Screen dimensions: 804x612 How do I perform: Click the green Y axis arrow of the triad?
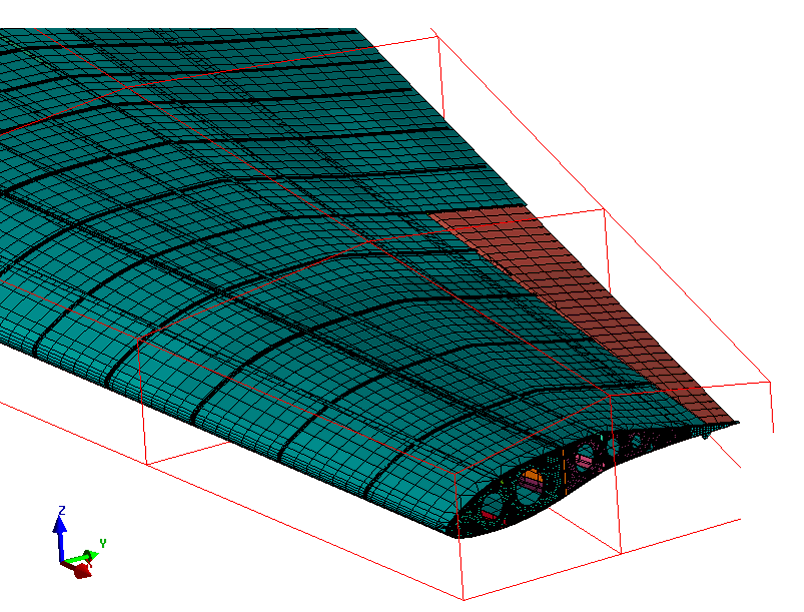(x=82, y=557)
